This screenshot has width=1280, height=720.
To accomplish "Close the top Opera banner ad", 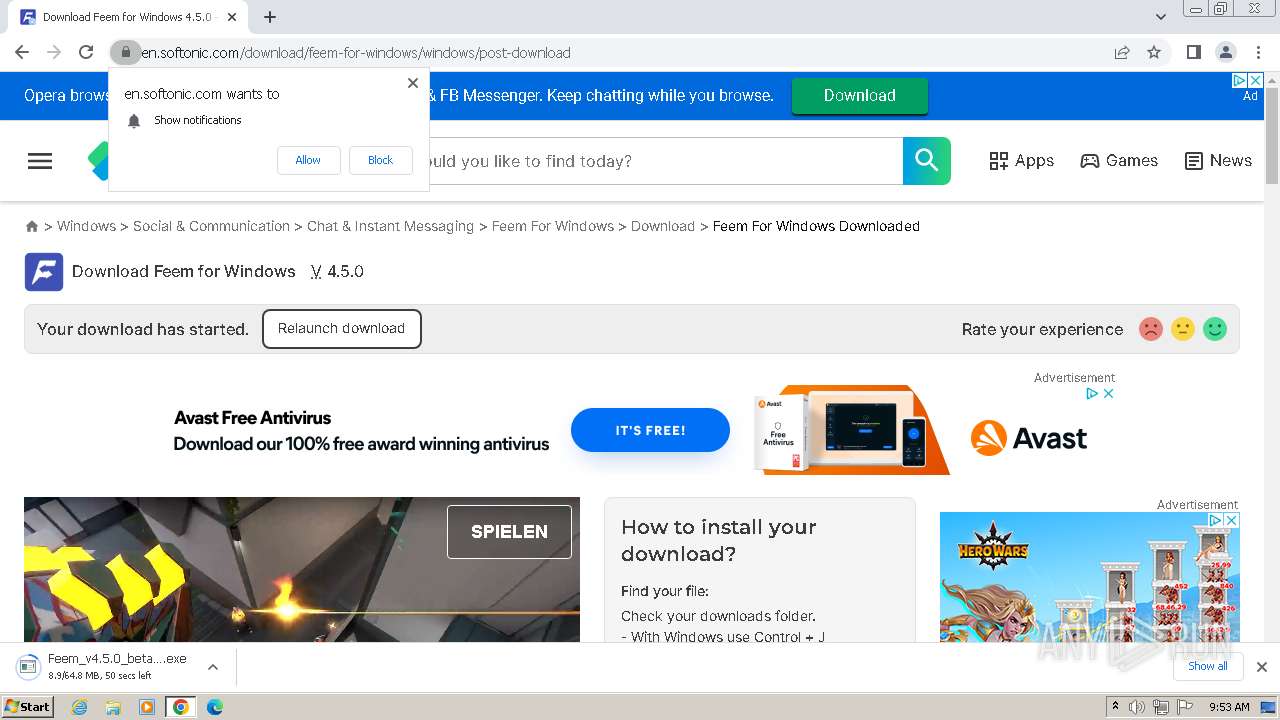I will pos(1257,80).
